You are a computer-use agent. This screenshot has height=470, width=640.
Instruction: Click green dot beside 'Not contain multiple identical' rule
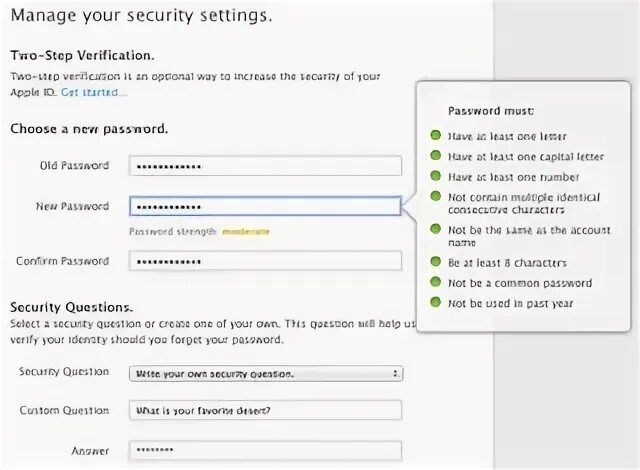click(x=435, y=196)
